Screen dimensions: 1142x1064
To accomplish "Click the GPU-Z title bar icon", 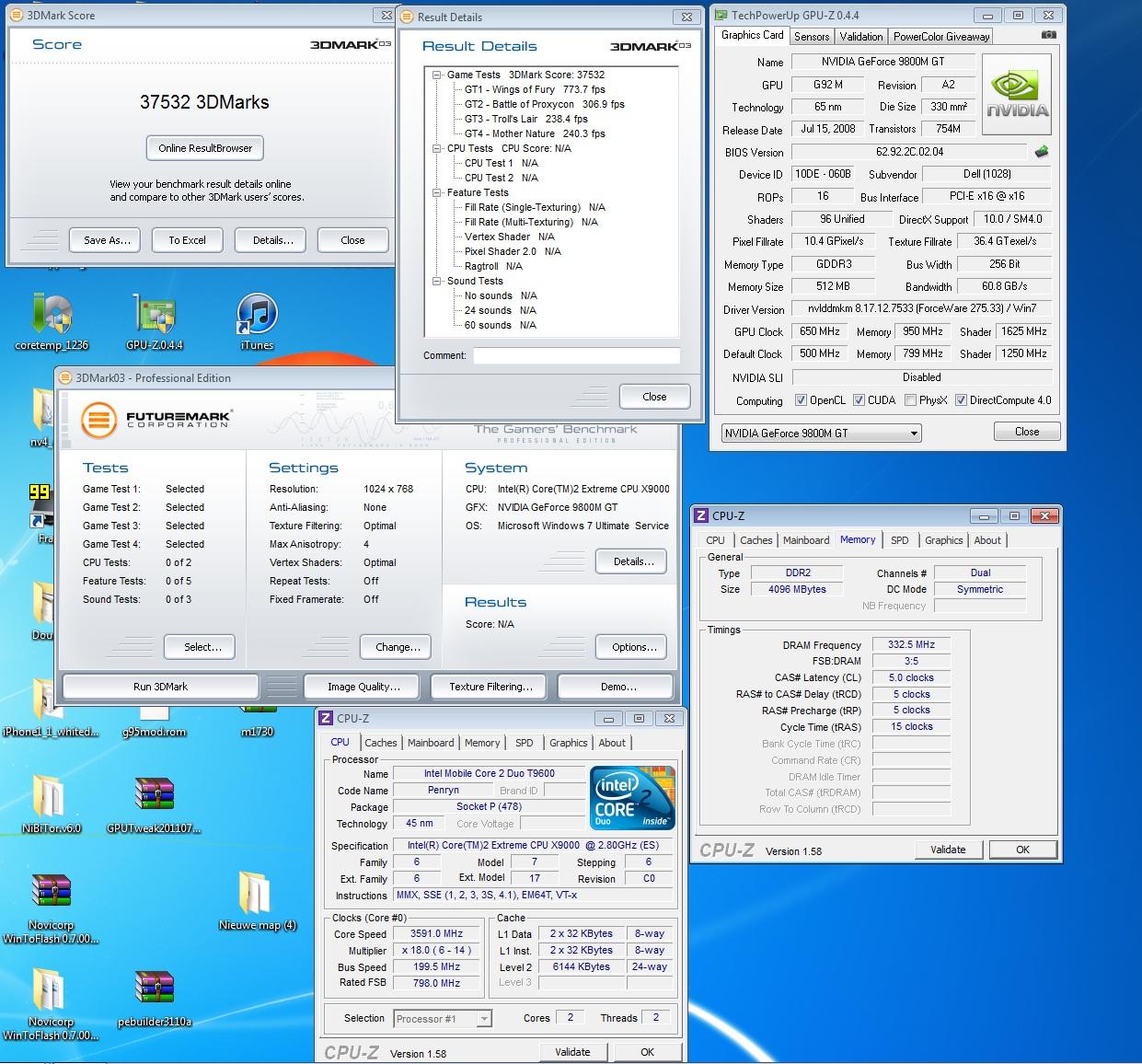I will tap(721, 15).
